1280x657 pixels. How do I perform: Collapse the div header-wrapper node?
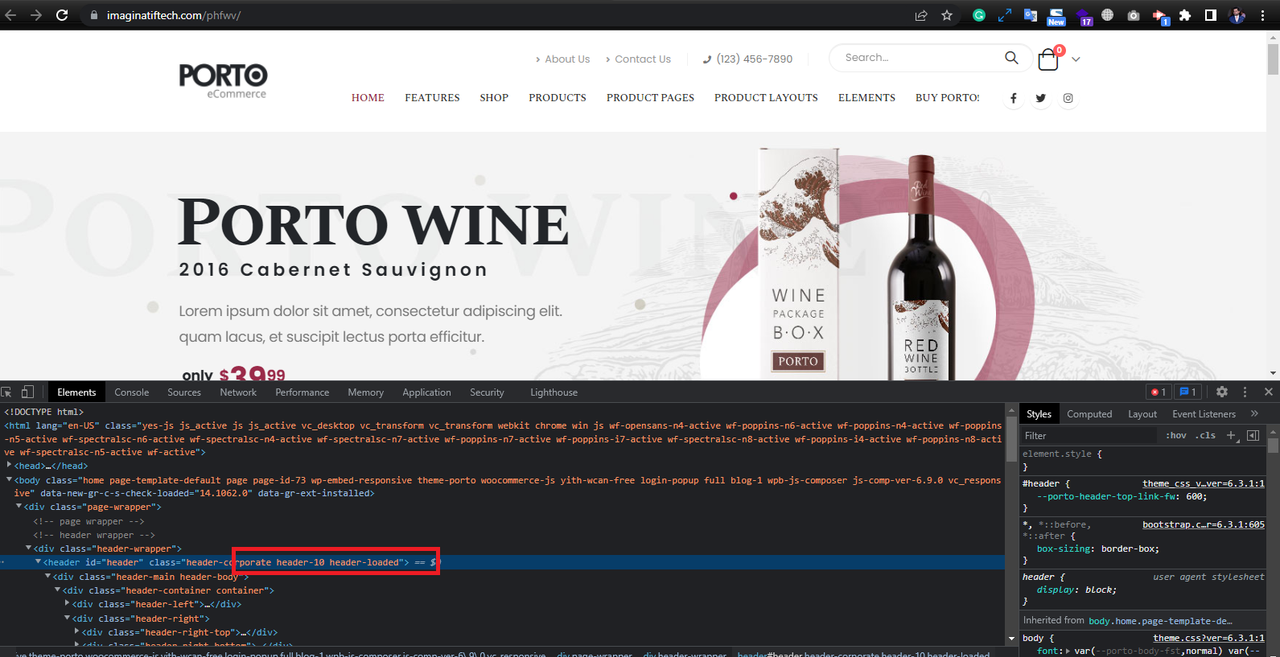coord(29,548)
